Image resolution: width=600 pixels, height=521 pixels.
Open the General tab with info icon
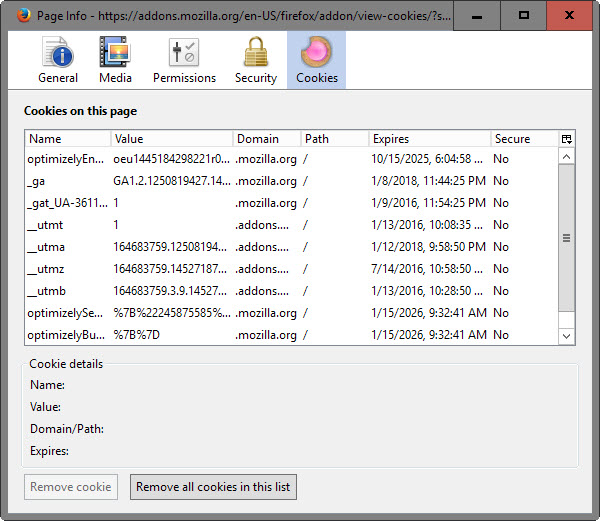click(x=58, y=60)
